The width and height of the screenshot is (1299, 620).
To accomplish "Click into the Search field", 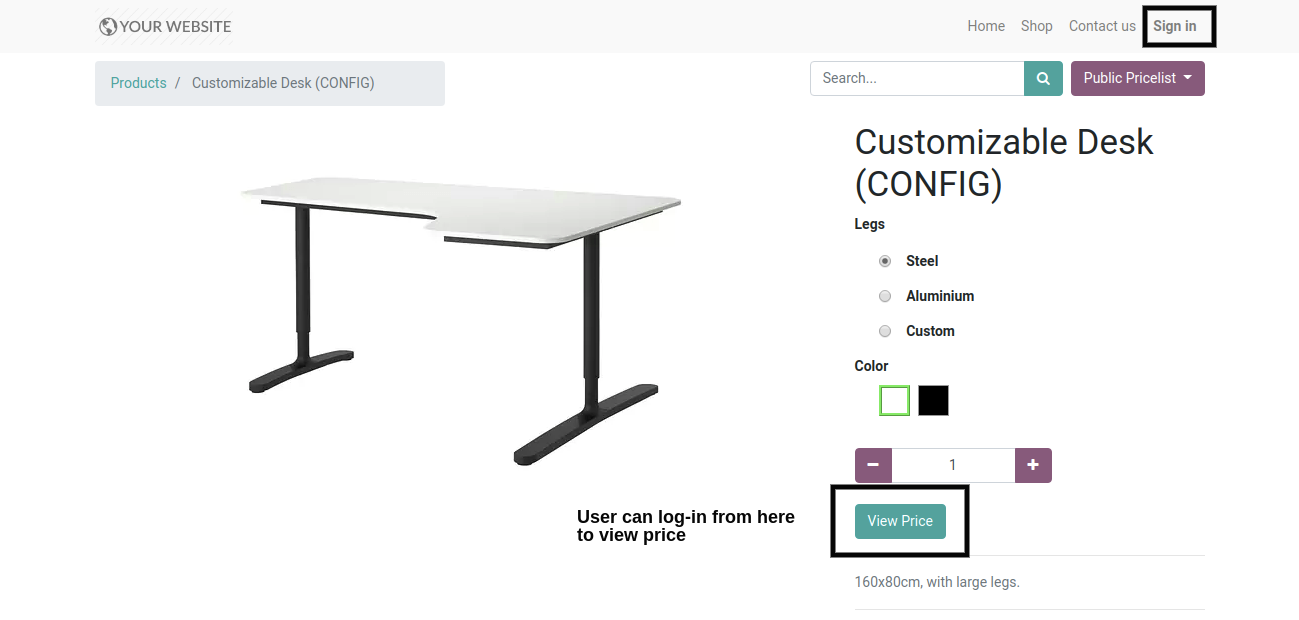I will pos(916,79).
